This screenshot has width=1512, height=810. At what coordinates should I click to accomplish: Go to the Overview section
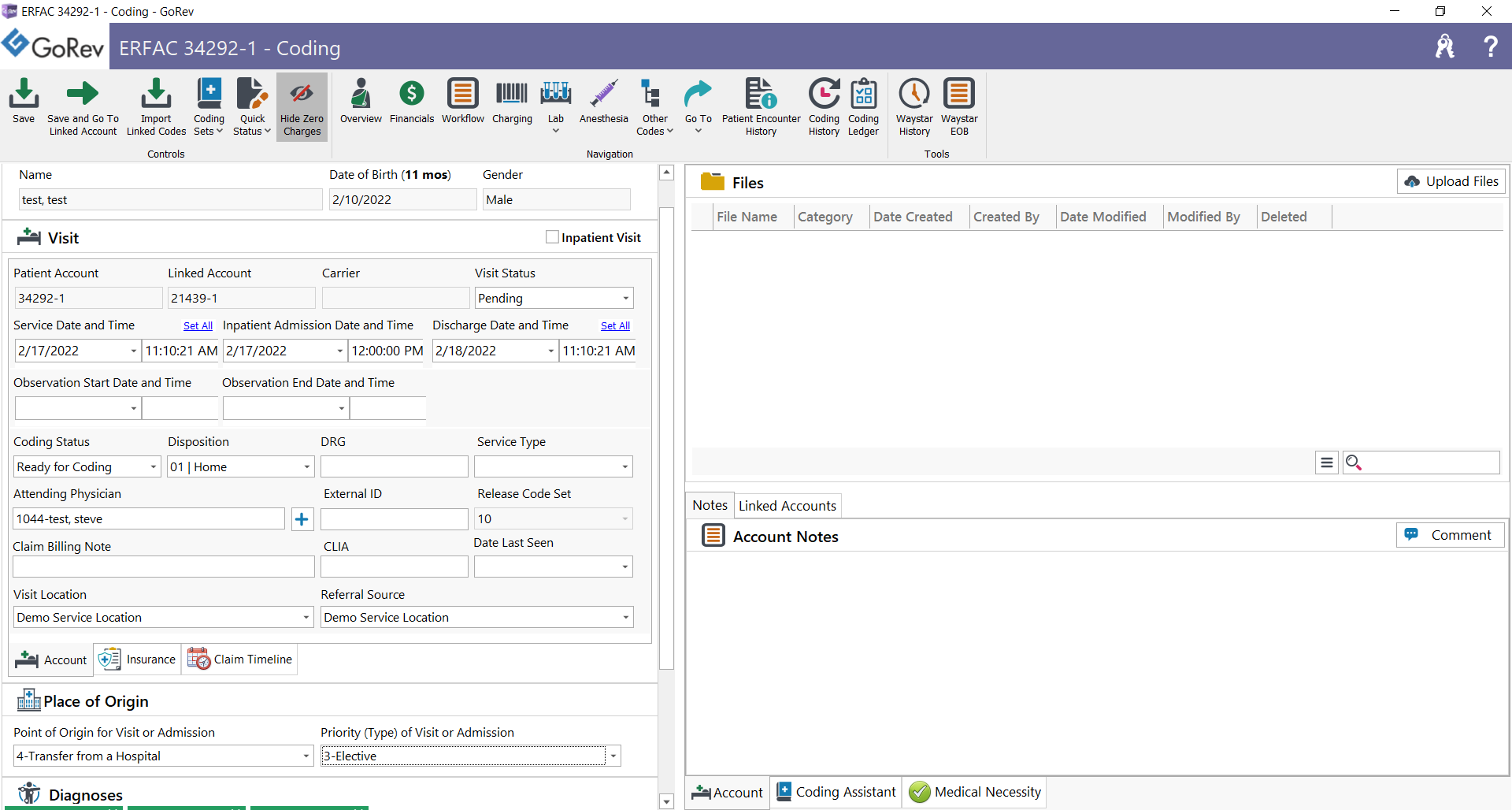(x=361, y=102)
